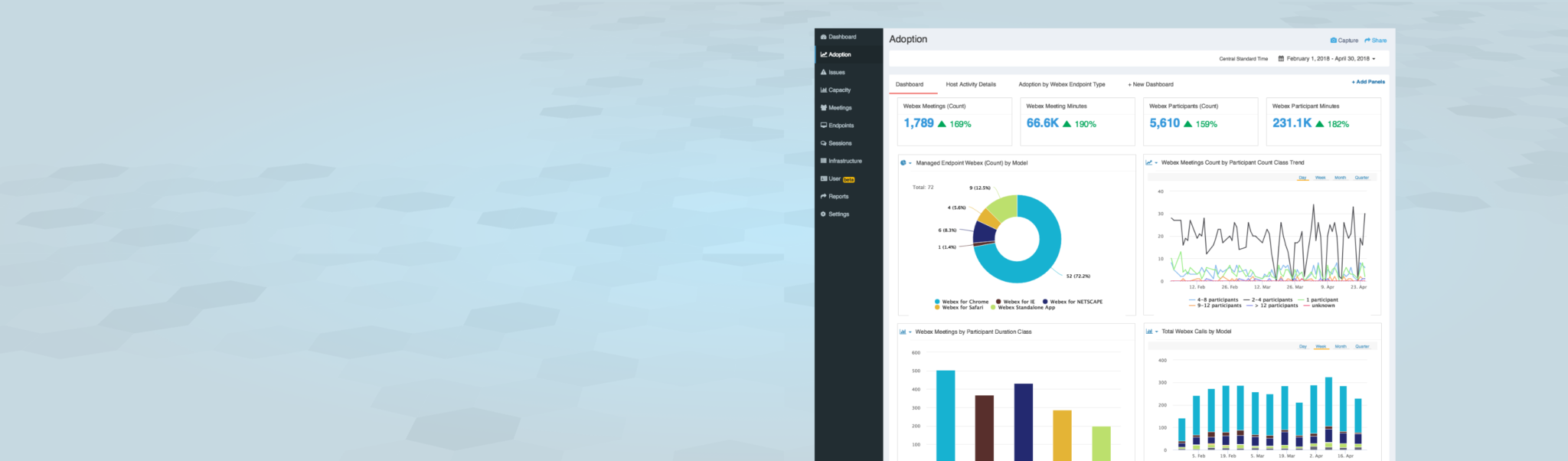Select Quarter on Total Webex Calls chart
Screen dimensions: 1568x461
pyautogui.click(x=1362, y=346)
